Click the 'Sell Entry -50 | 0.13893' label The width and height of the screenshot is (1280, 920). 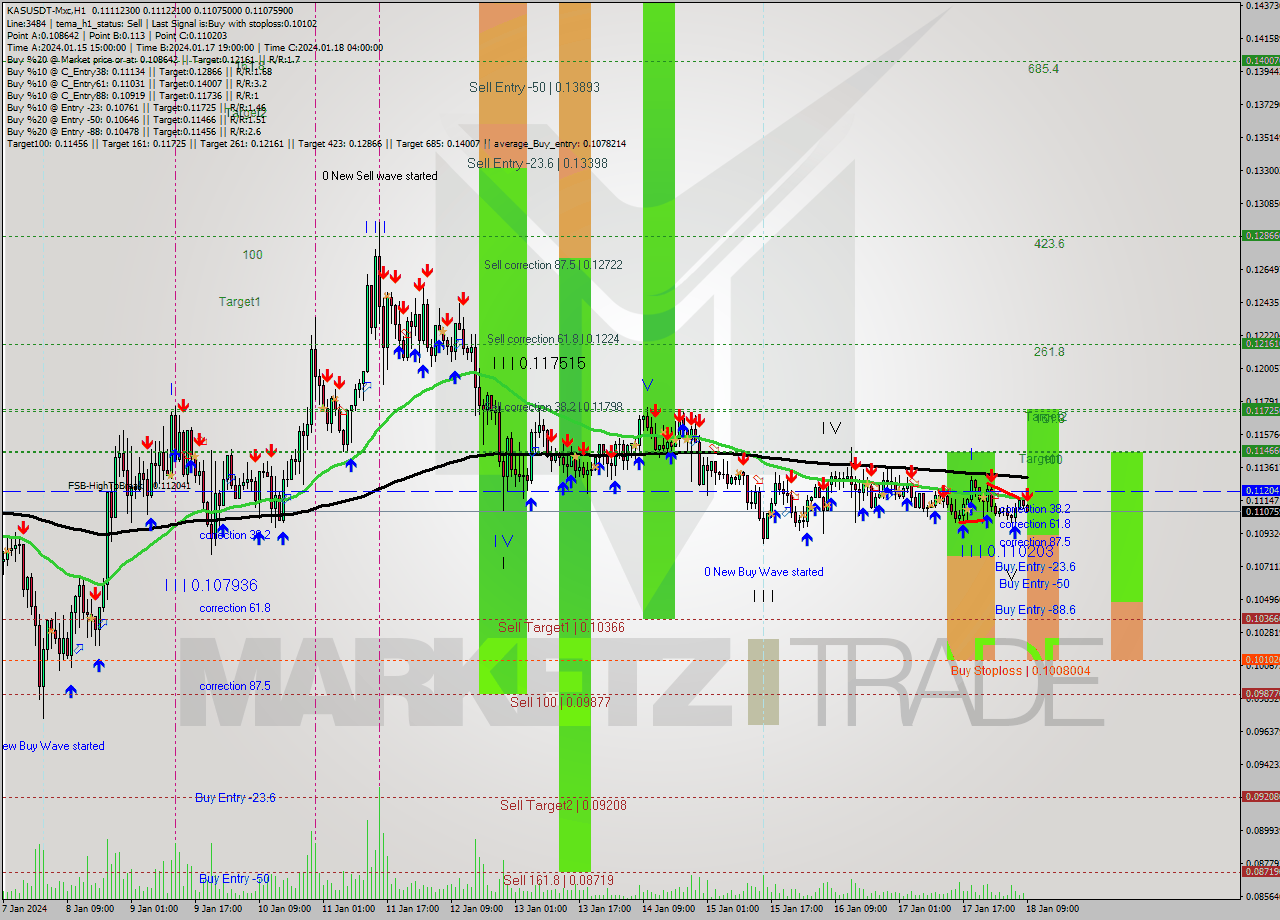[534, 88]
